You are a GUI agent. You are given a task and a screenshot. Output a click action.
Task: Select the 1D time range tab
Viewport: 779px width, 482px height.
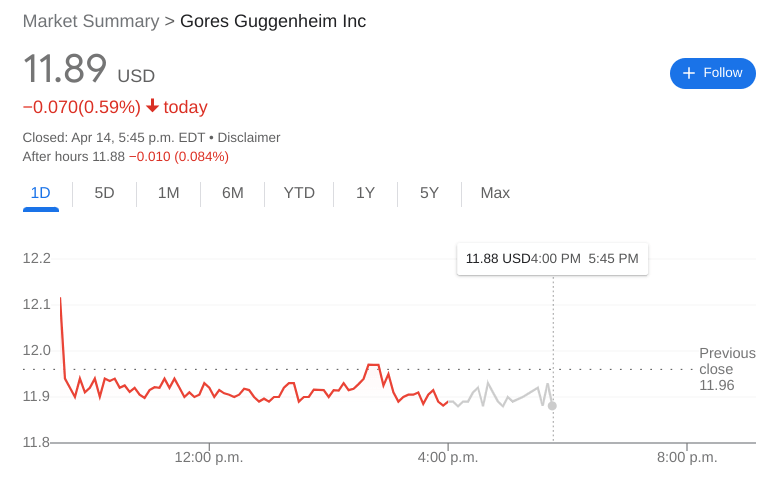(x=41, y=193)
